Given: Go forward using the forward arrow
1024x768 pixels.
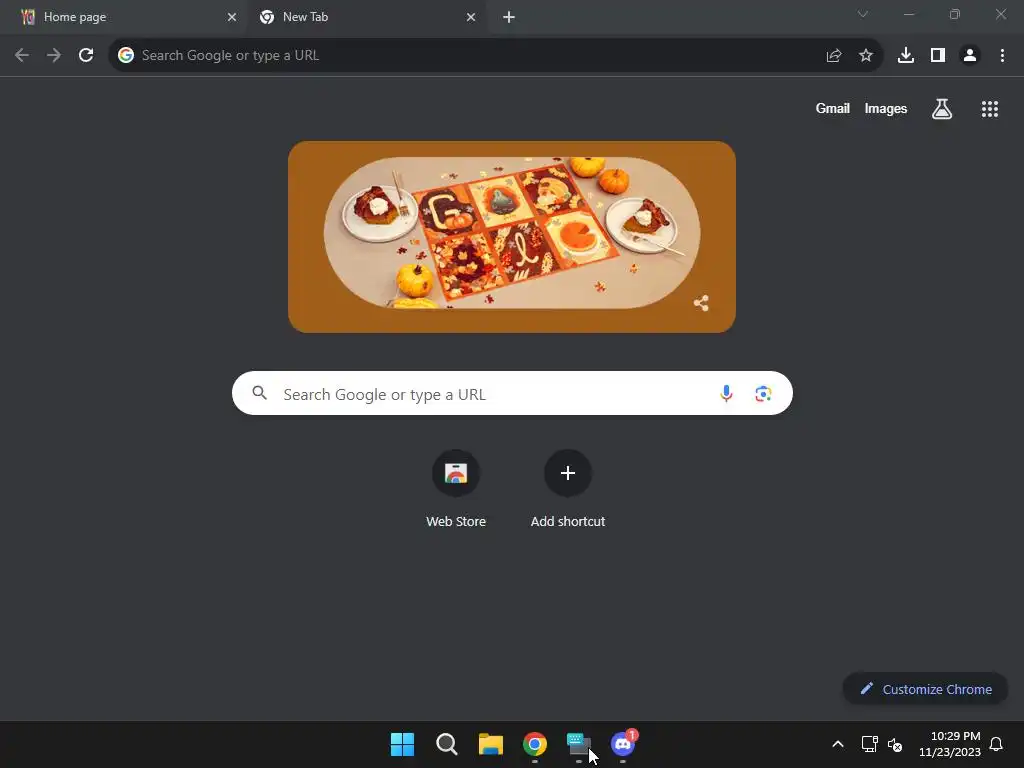Looking at the screenshot, I should (x=54, y=56).
